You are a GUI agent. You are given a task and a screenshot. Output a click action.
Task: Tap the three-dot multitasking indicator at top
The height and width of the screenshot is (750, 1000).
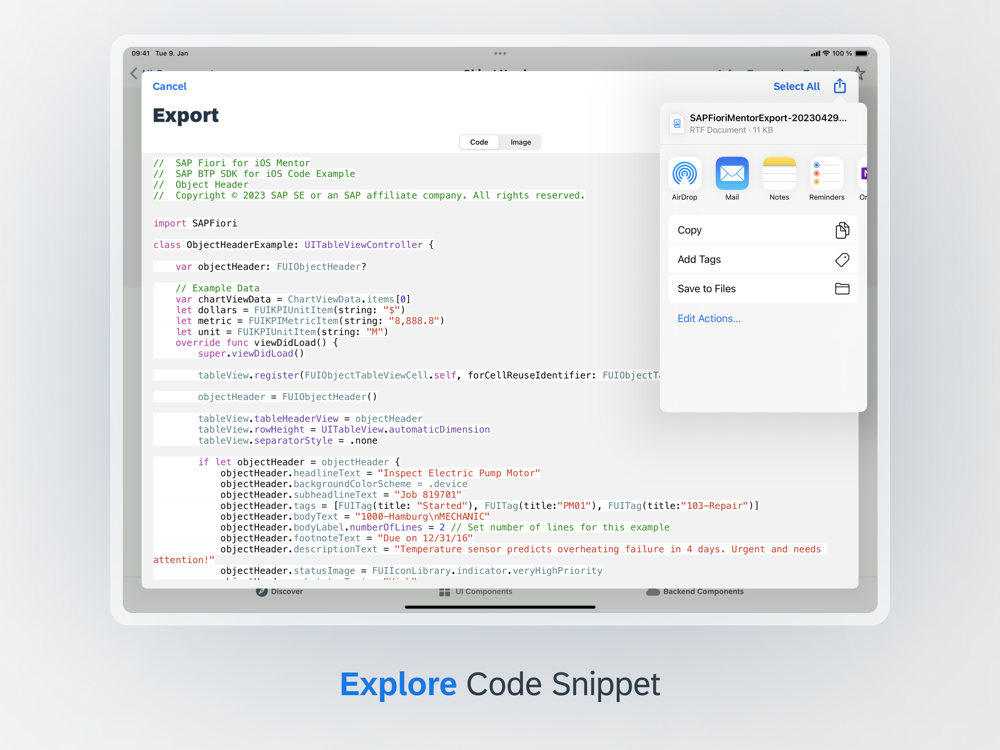500,54
